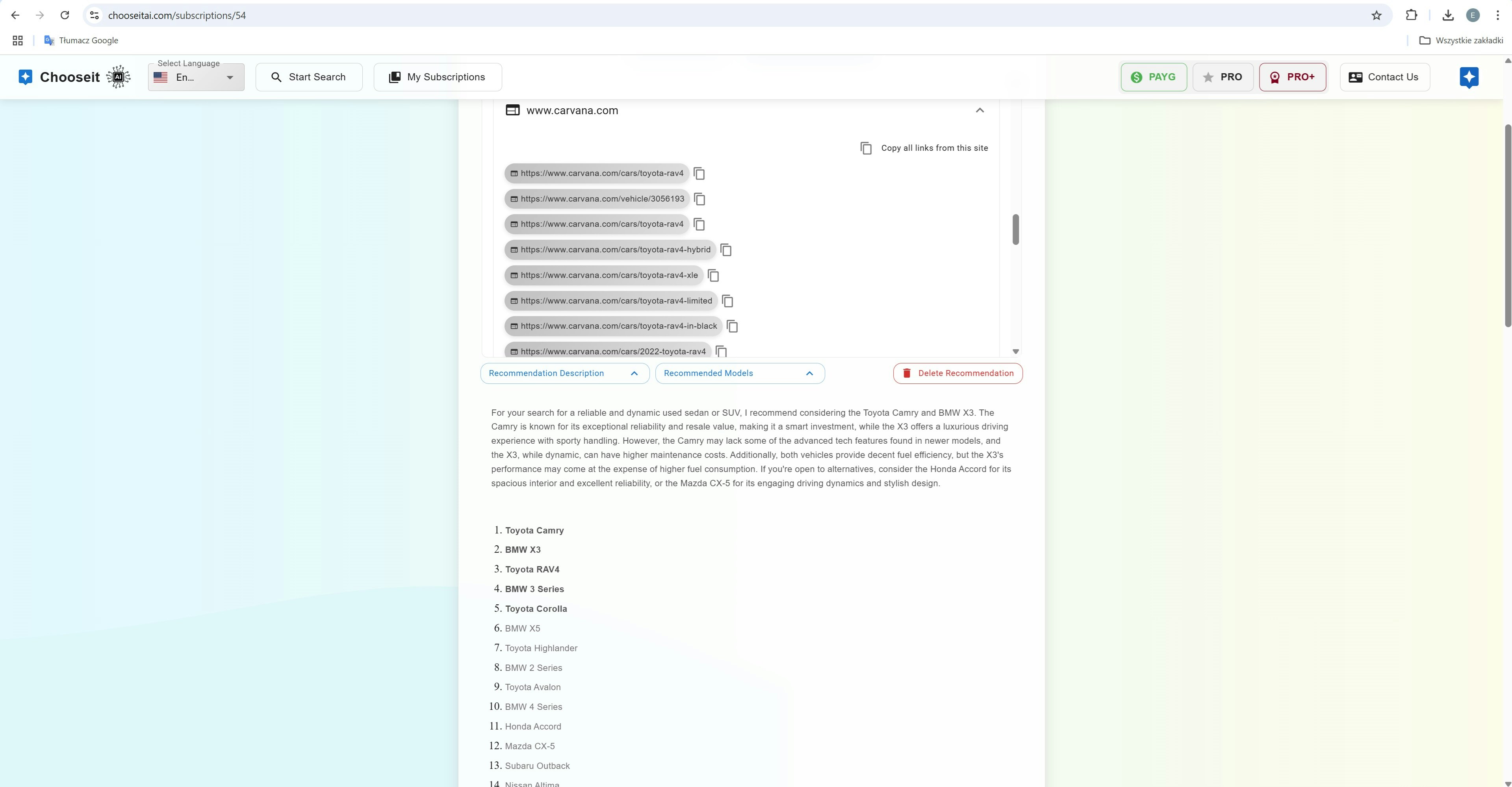This screenshot has height=787, width=1512.
Task: Click Delete Recommendation button
Action: tap(957, 373)
